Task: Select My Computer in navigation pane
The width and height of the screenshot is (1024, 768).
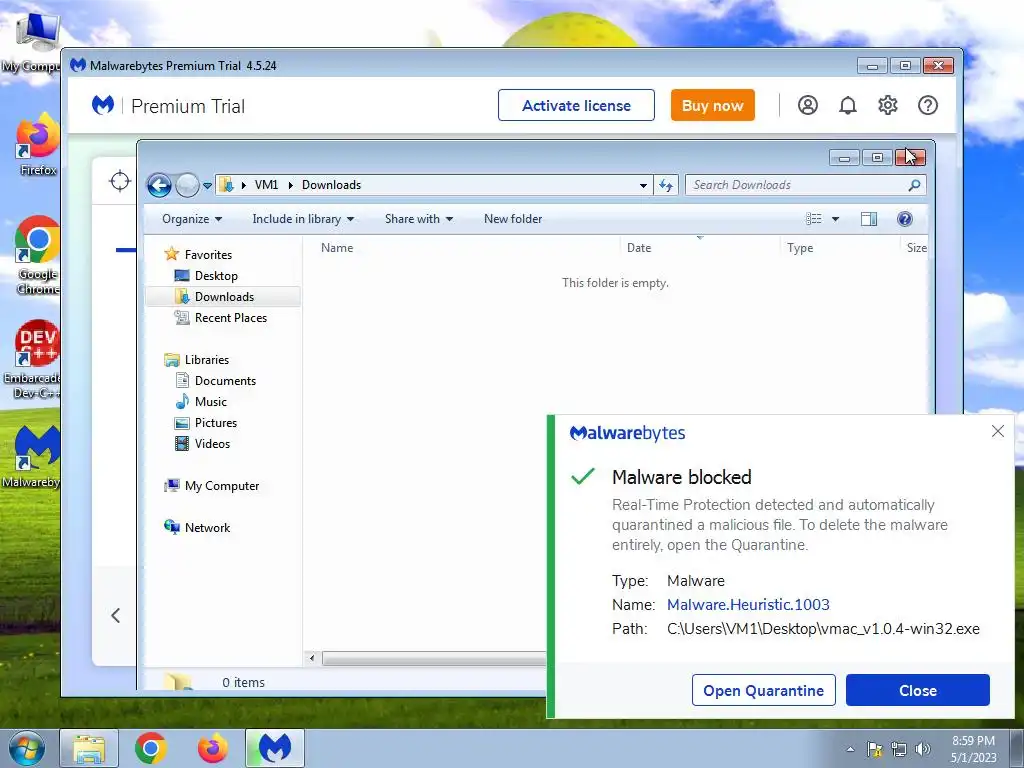Action: coord(221,486)
